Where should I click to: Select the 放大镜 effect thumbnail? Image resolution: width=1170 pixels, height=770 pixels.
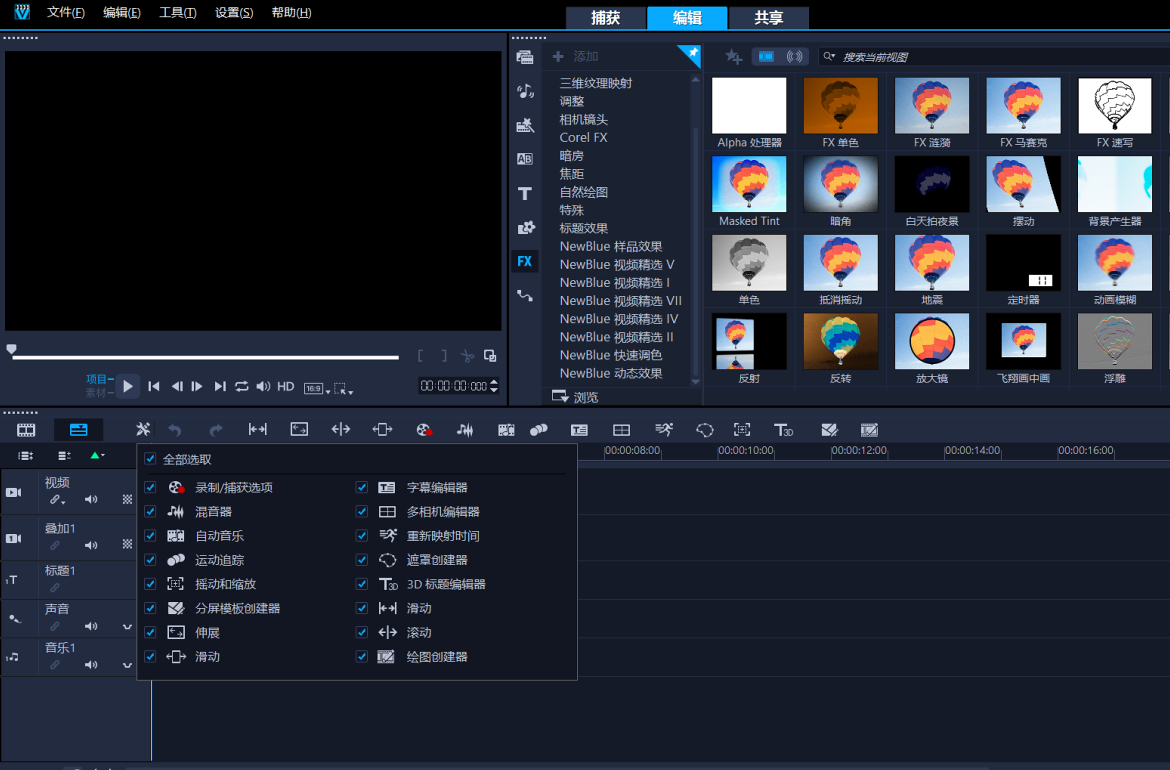[932, 342]
